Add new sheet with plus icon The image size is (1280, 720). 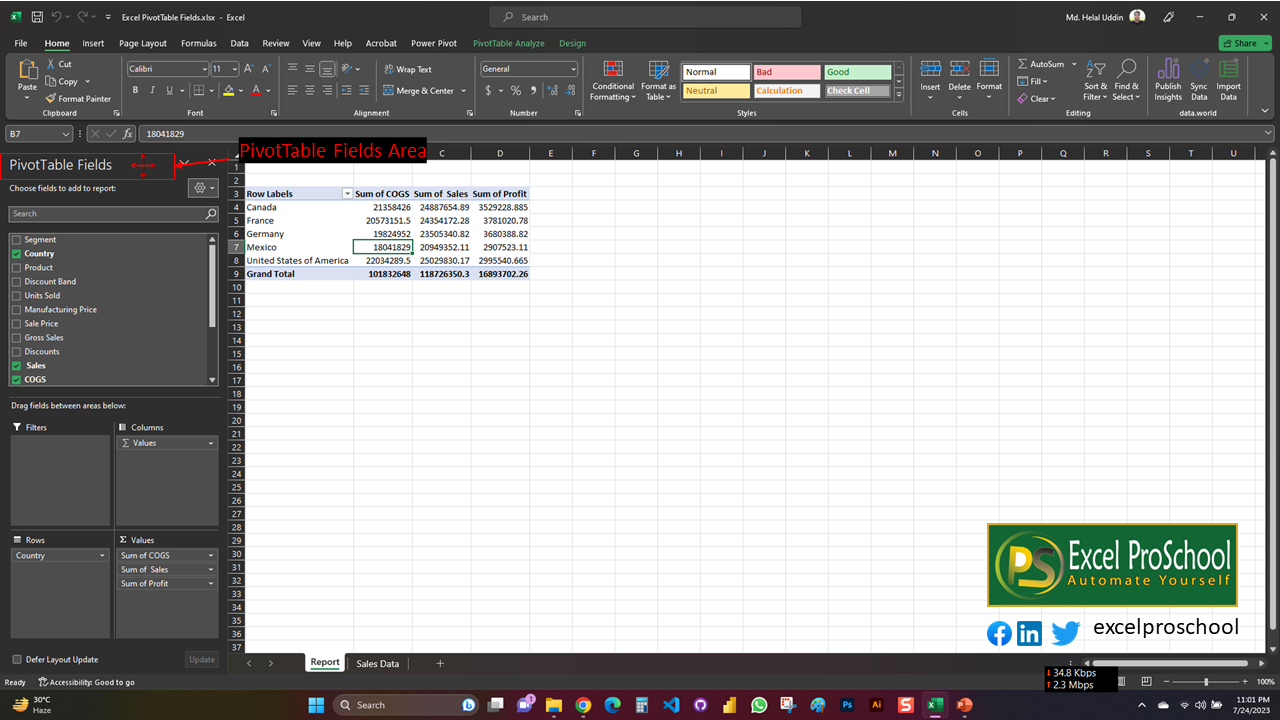[x=440, y=663]
